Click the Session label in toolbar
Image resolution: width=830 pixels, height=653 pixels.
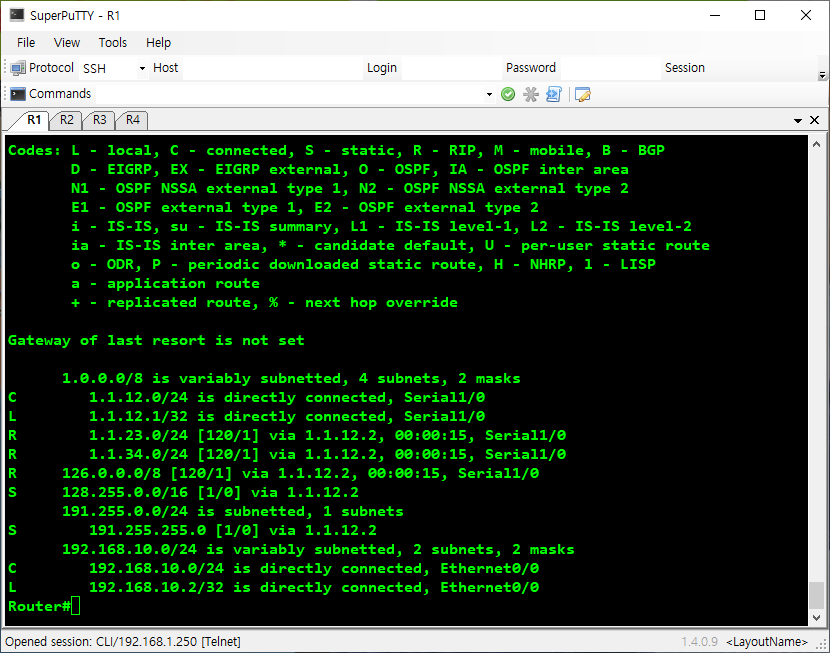684,68
